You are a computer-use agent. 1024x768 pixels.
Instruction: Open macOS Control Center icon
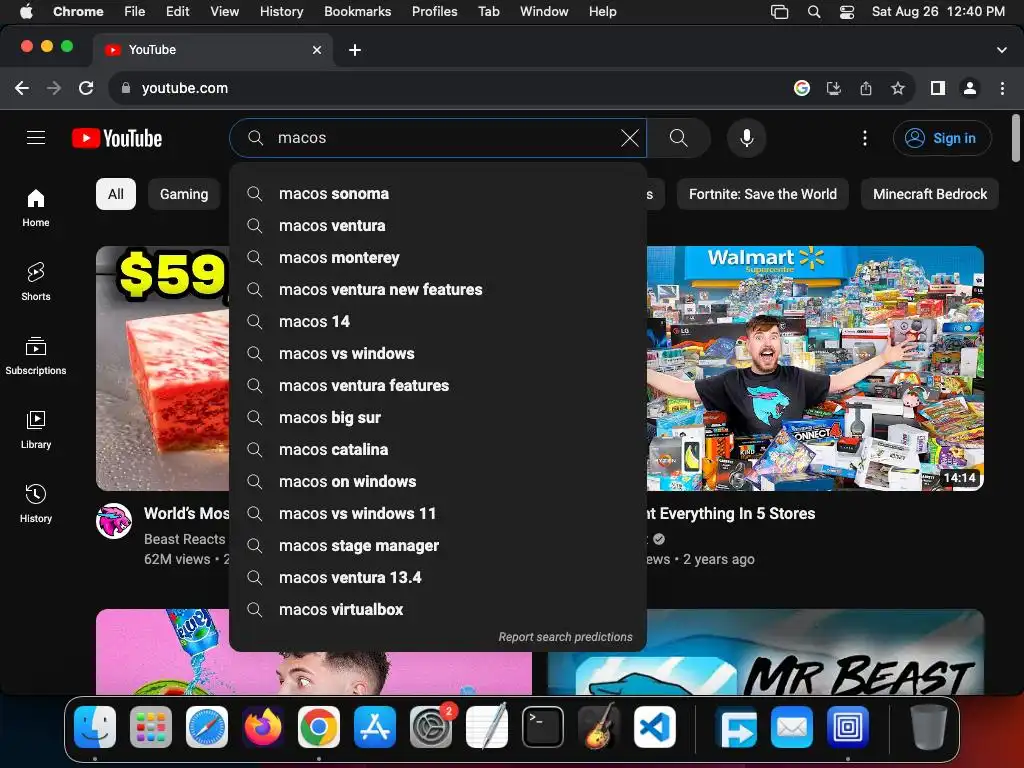tap(846, 12)
